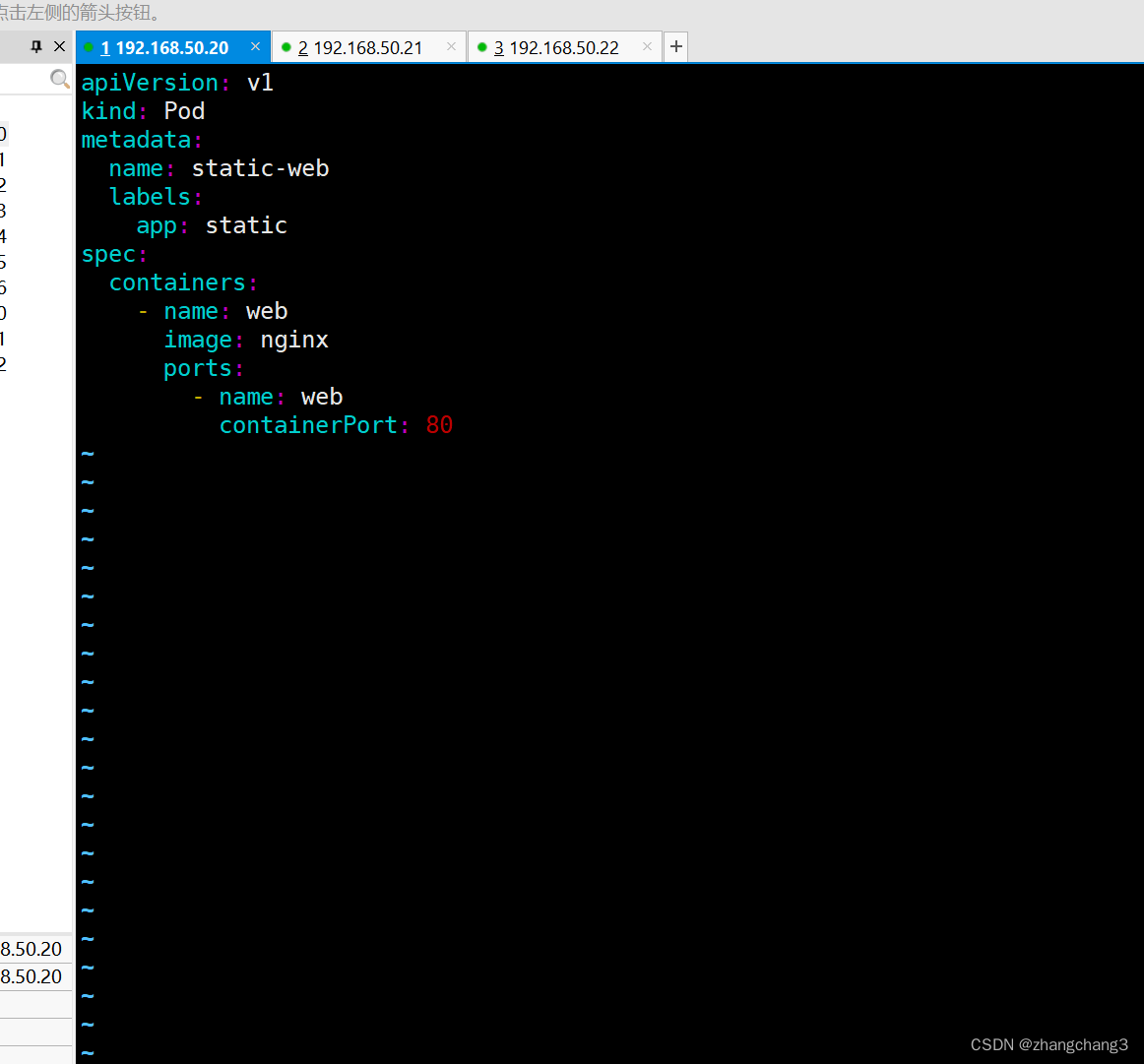Image resolution: width=1144 pixels, height=1064 pixels.
Task: Click the 'spec' key line
Action: (108, 255)
